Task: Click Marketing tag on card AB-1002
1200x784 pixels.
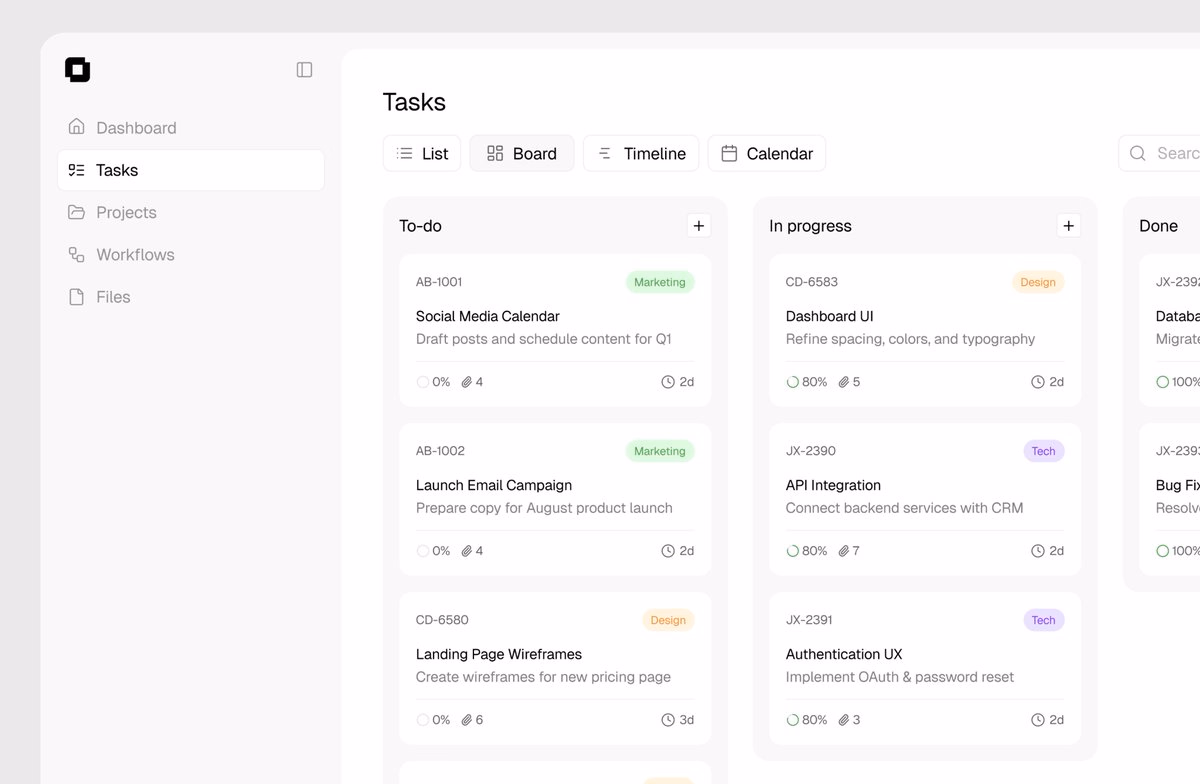Action: (x=660, y=451)
